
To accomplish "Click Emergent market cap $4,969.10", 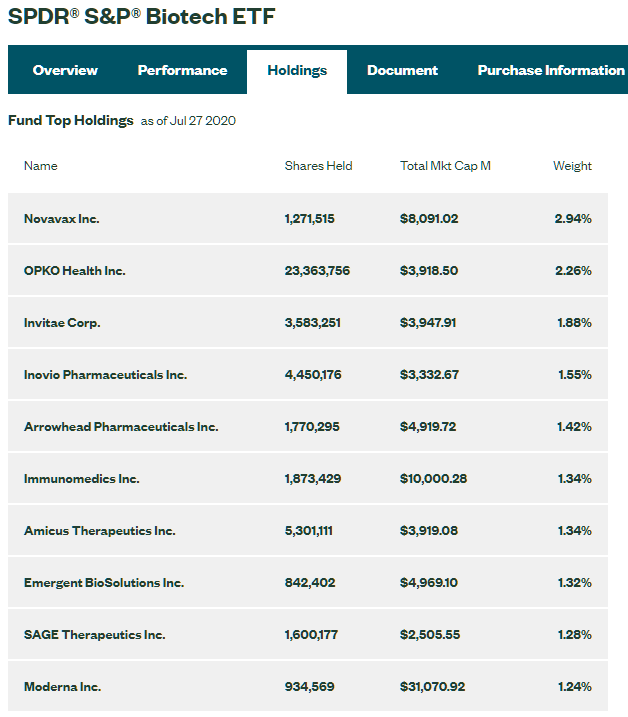I will pos(429,583).
